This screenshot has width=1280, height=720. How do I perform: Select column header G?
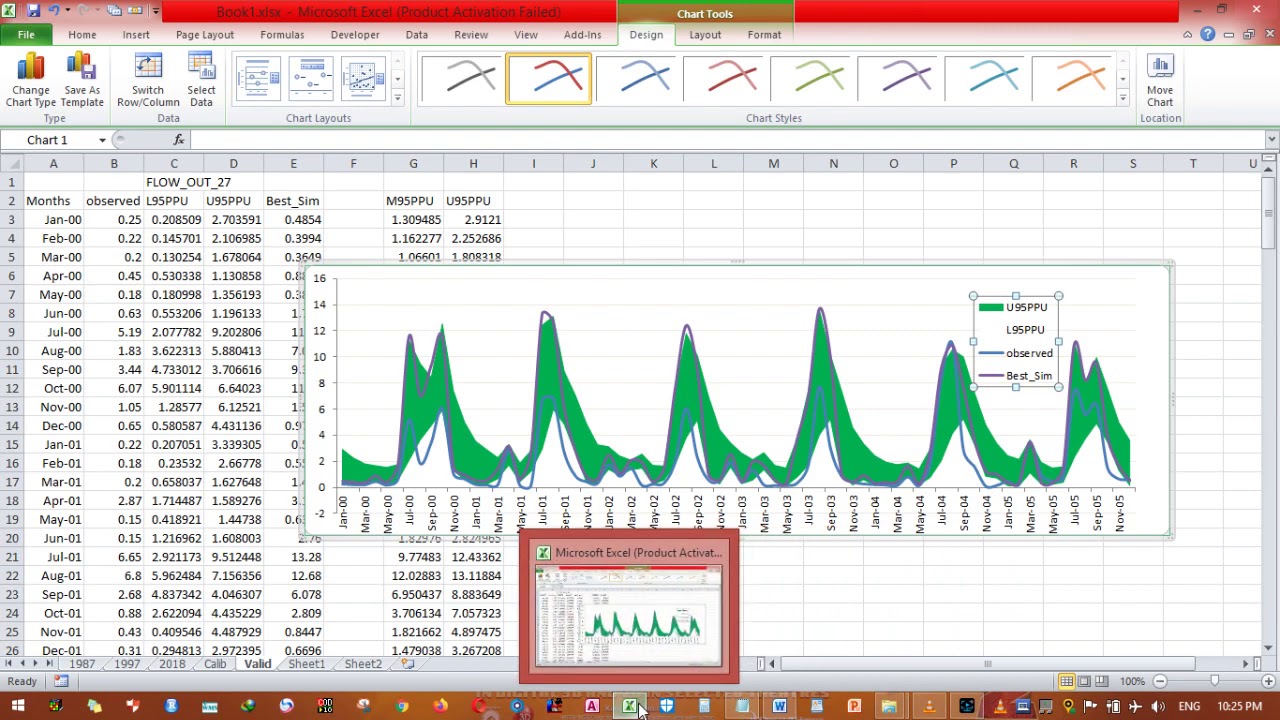[413, 164]
